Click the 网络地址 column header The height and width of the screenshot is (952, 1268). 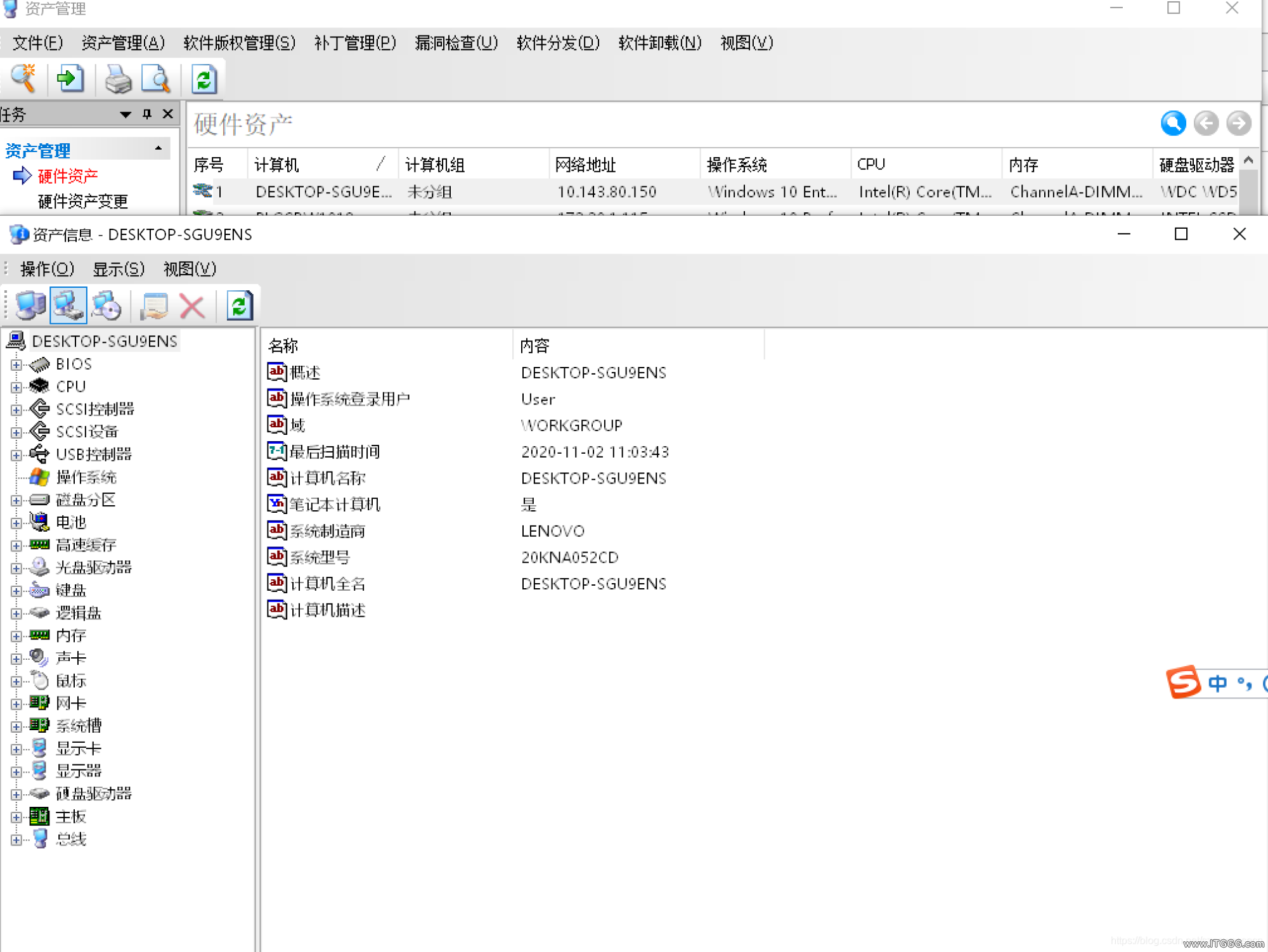(624, 165)
